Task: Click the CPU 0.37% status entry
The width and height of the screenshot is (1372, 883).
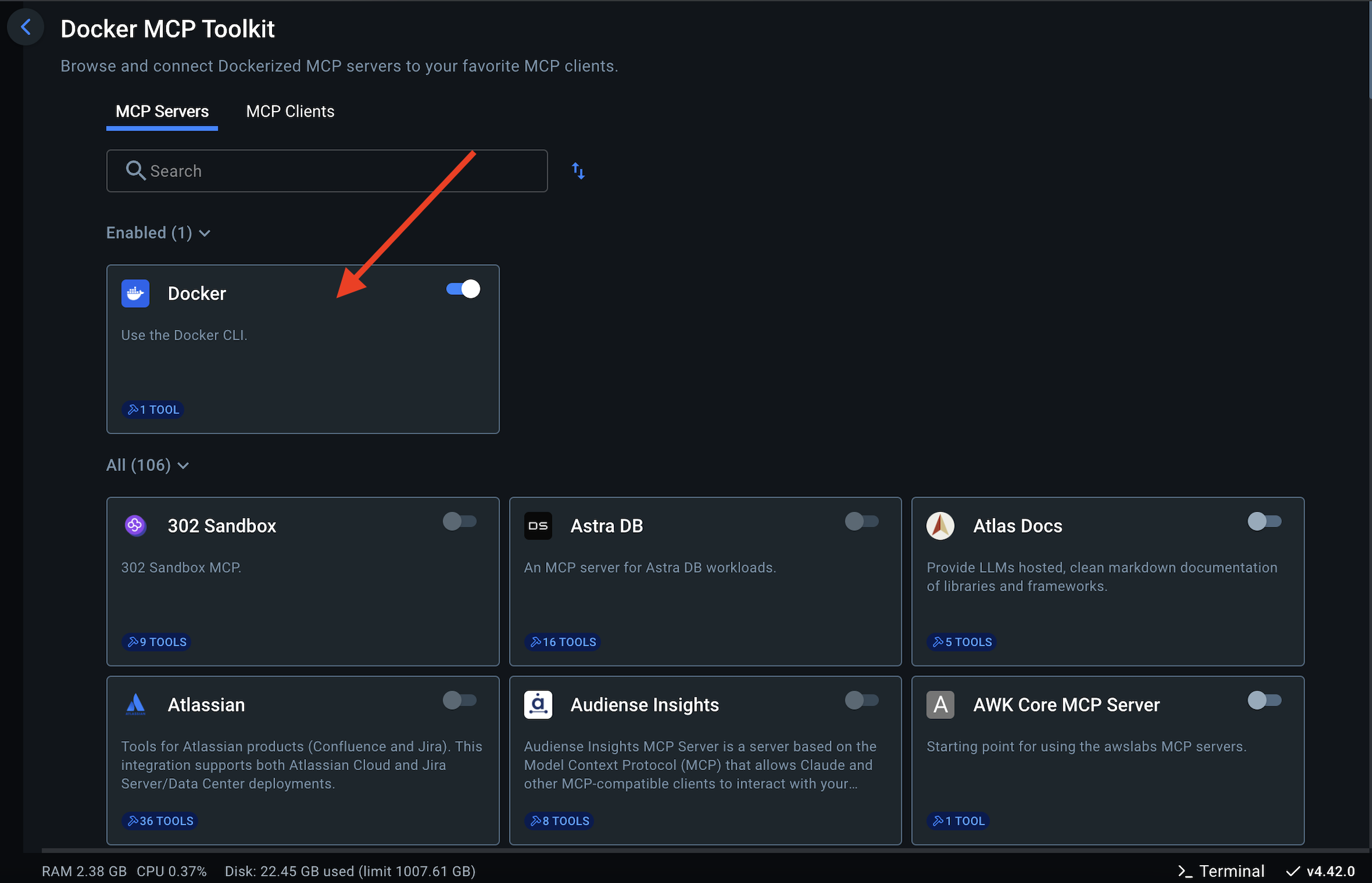Action: coord(171,871)
